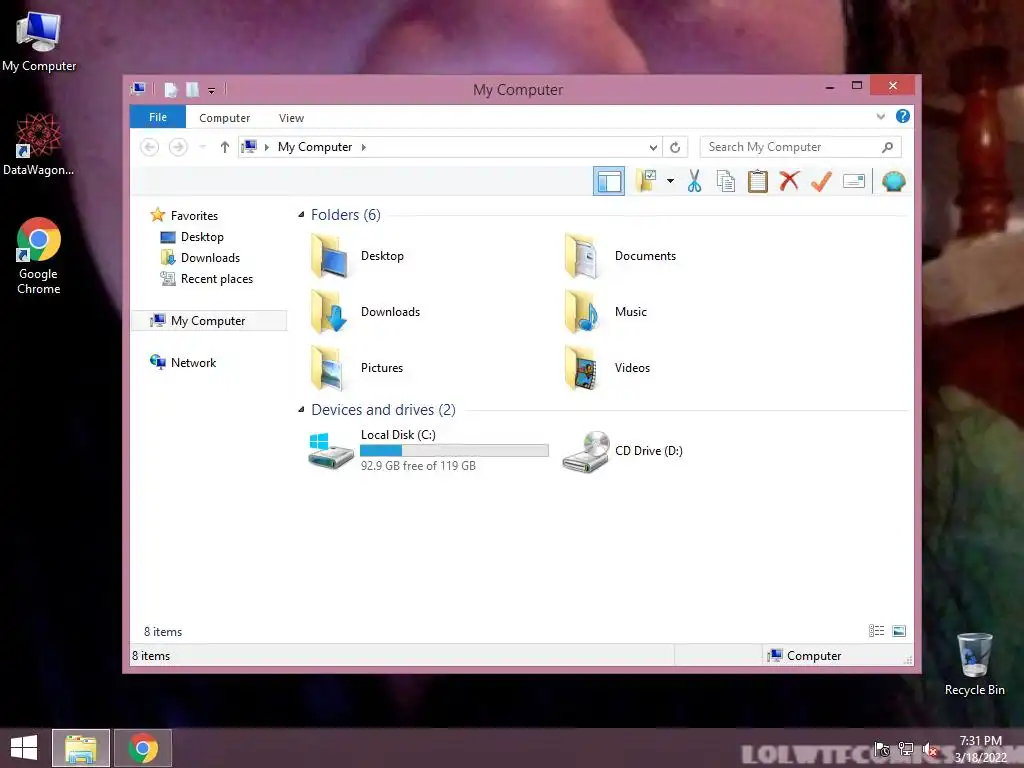Click the Search My Computer field
This screenshot has height=768, width=1024.
point(800,147)
